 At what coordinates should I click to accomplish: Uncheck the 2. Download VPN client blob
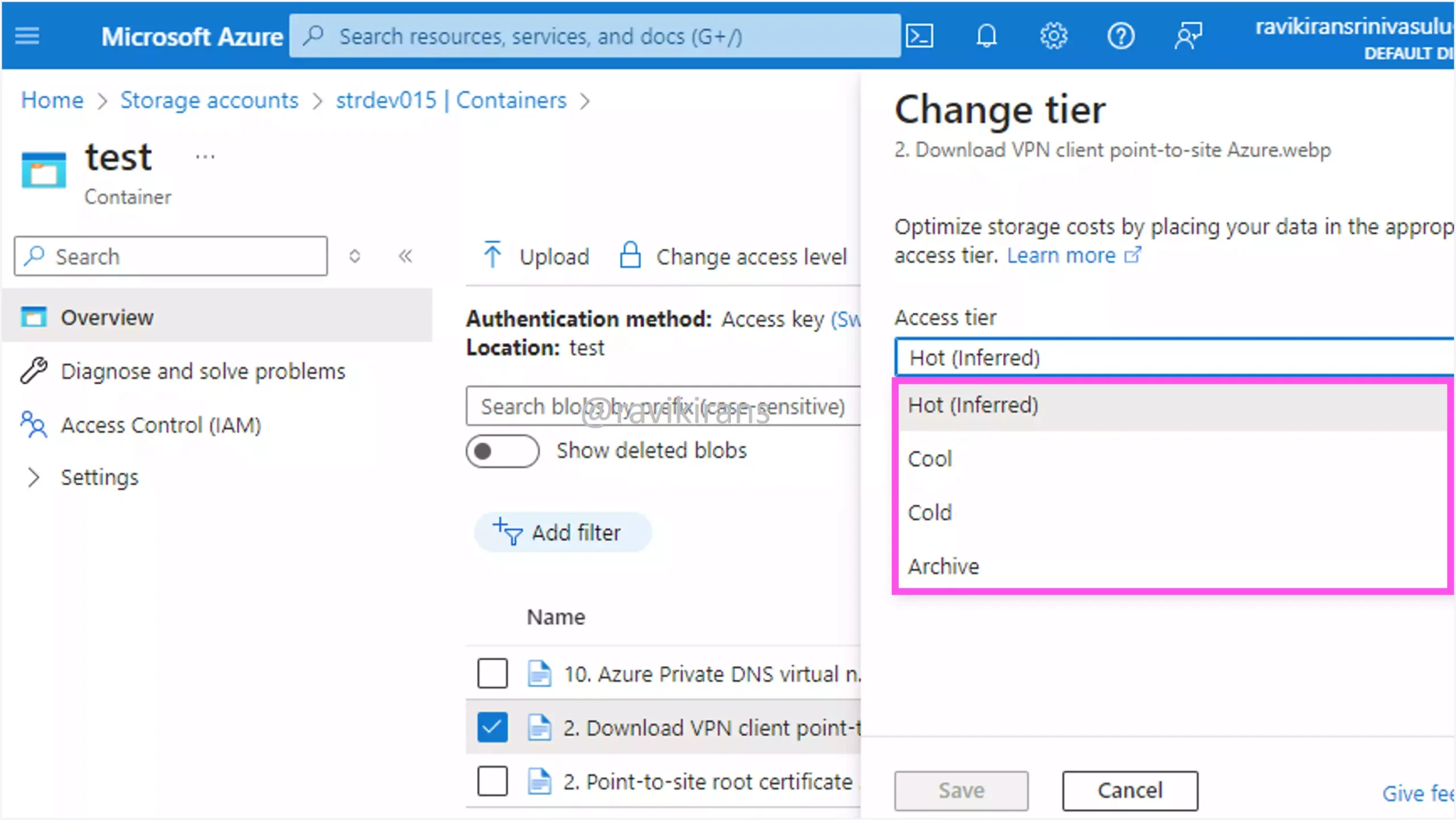point(493,727)
